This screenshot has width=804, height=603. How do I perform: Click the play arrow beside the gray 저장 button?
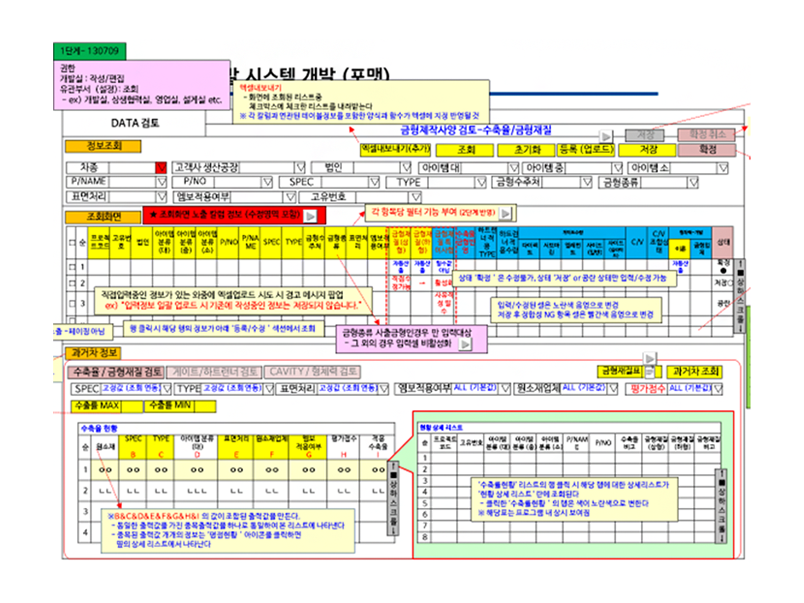click(606, 136)
